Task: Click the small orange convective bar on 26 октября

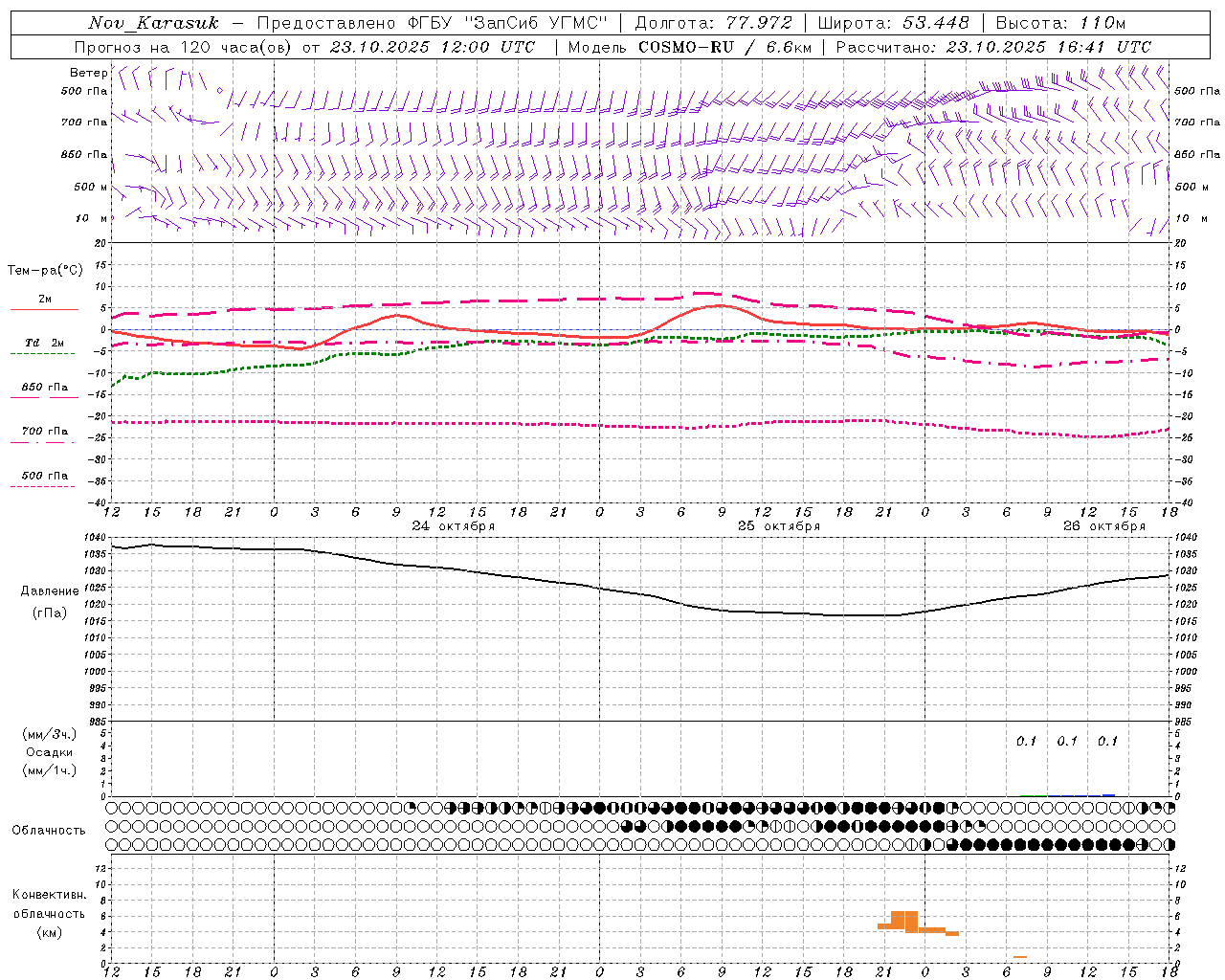Action: tap(1020, 956)
